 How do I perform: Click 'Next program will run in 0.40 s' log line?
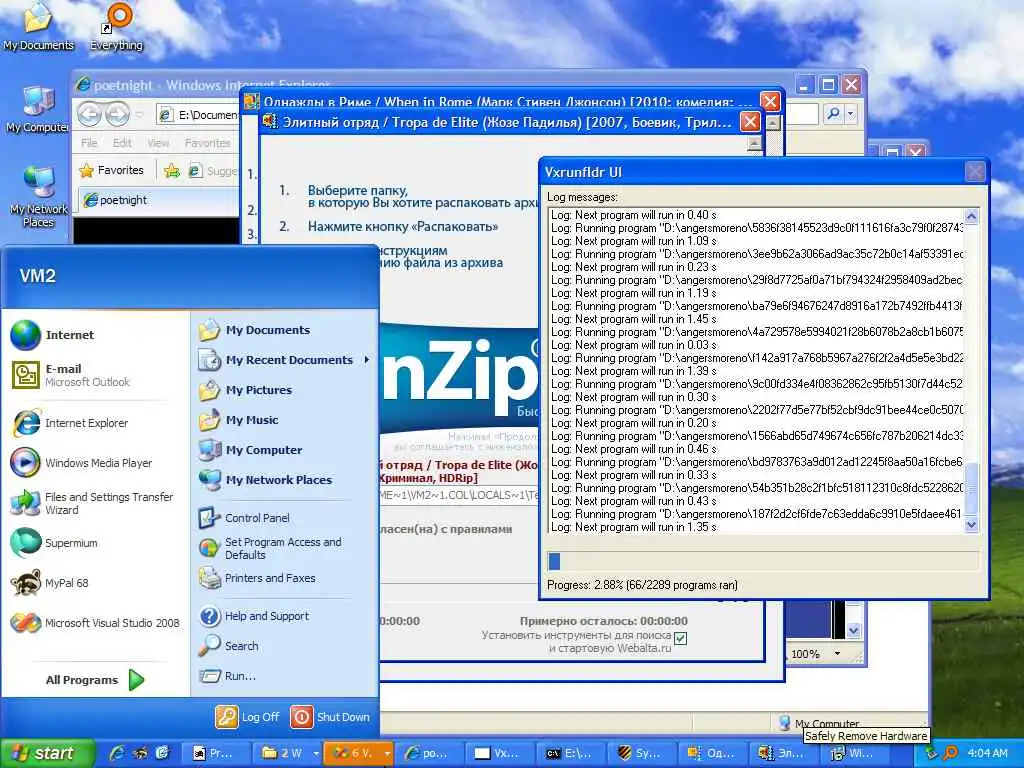(x=633, y=215)
